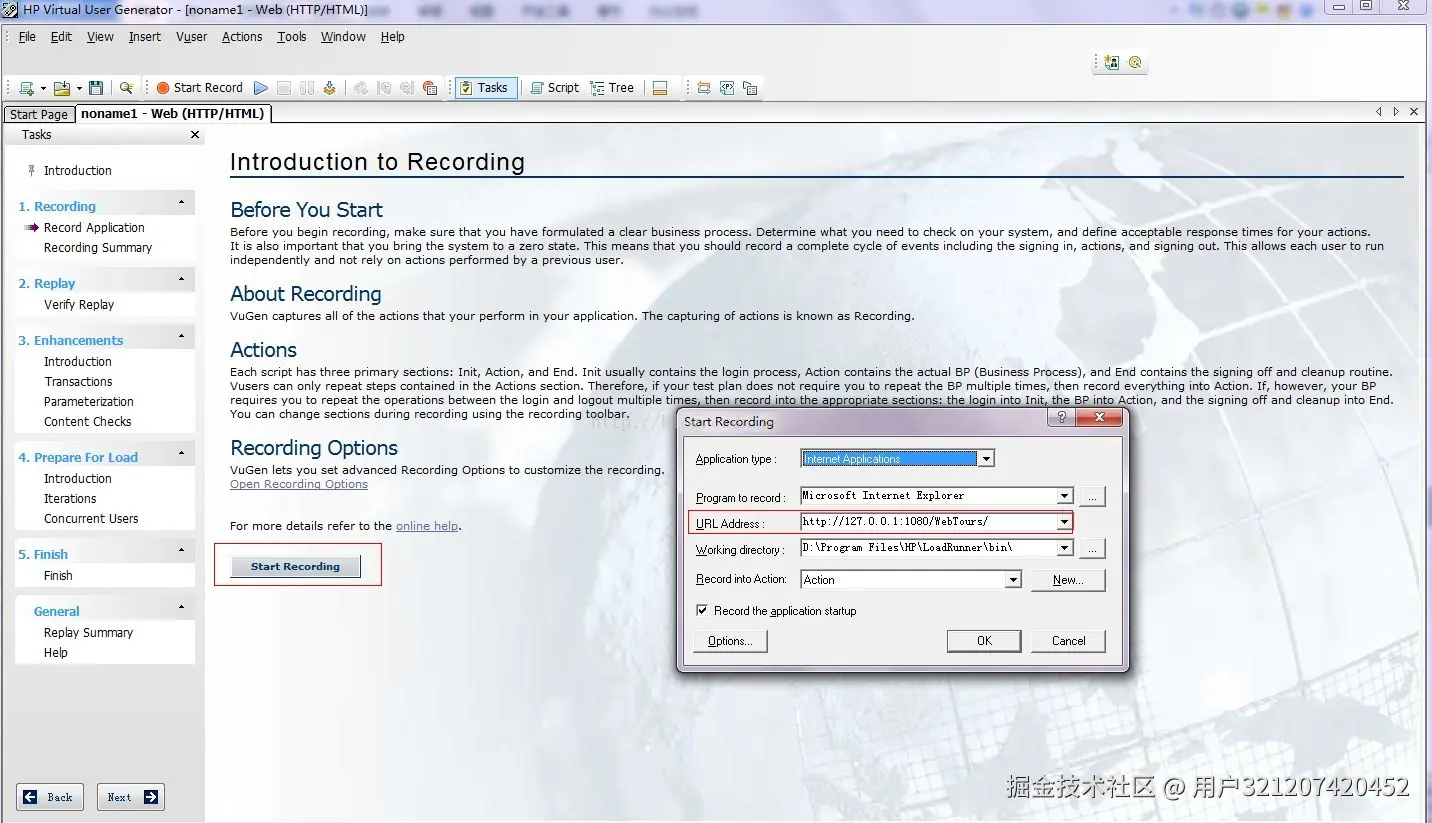This screenshot has height=823, width=1432.
Task: Switch to the Start Page tab
Action: 39,114
